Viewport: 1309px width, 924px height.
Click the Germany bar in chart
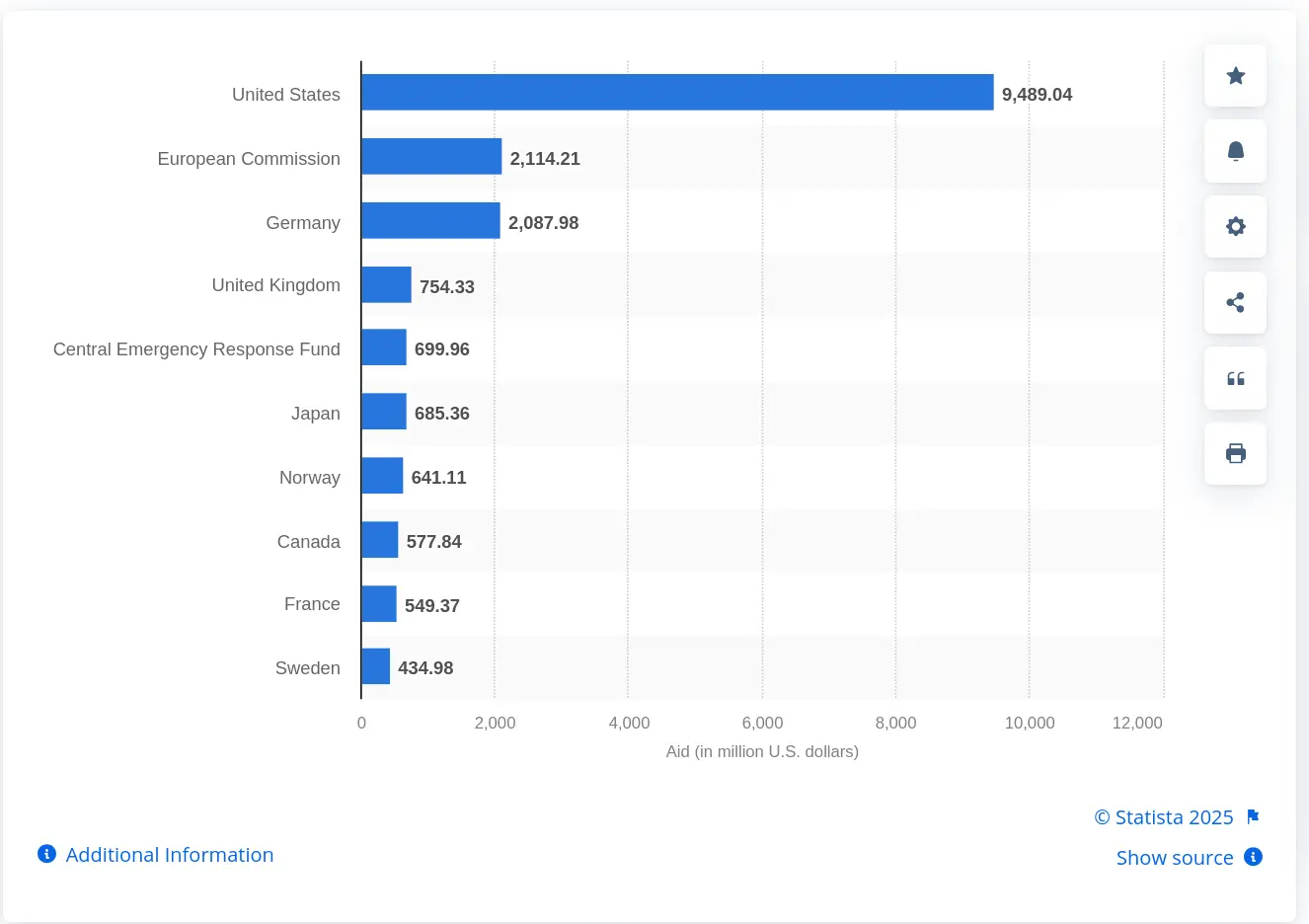(430, 221)
